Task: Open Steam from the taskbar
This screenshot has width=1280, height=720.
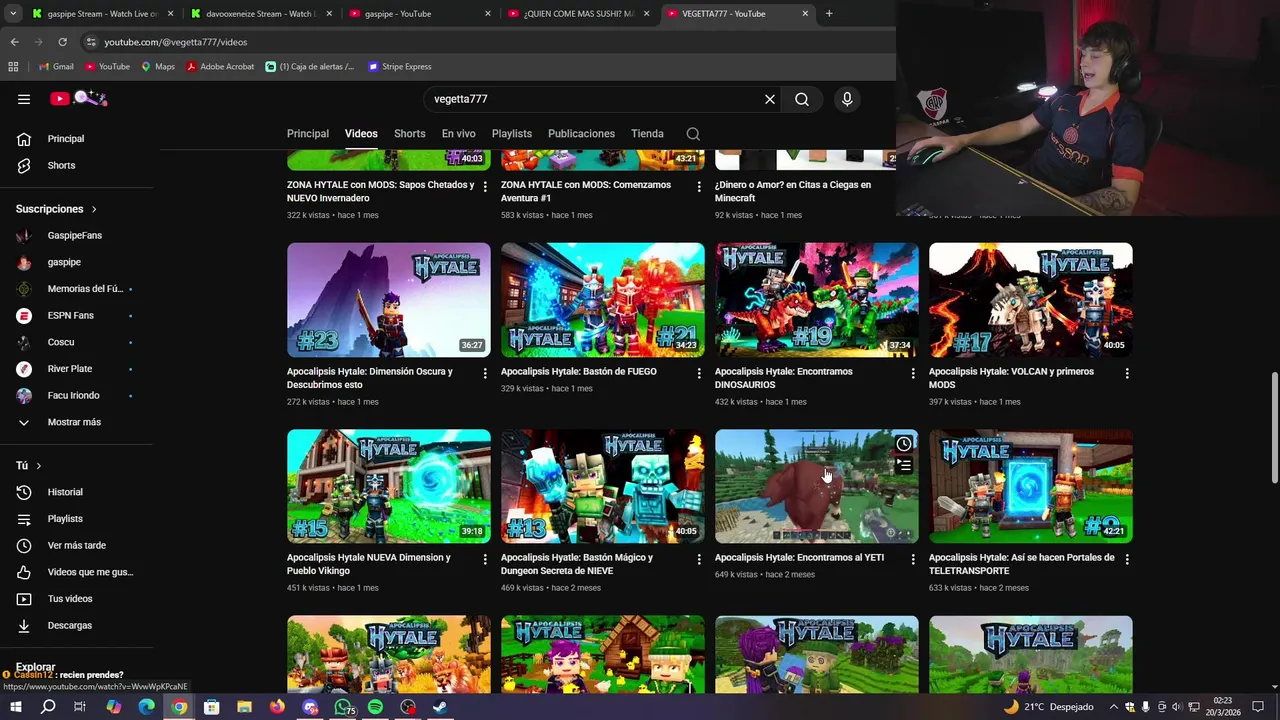Action: (x=440, y=707)
